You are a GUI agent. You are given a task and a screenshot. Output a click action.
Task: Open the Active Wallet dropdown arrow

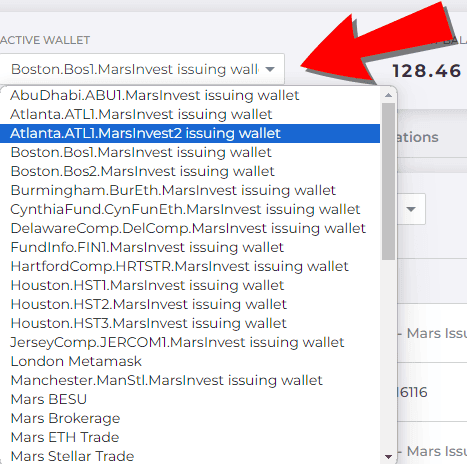coord(270,69)
